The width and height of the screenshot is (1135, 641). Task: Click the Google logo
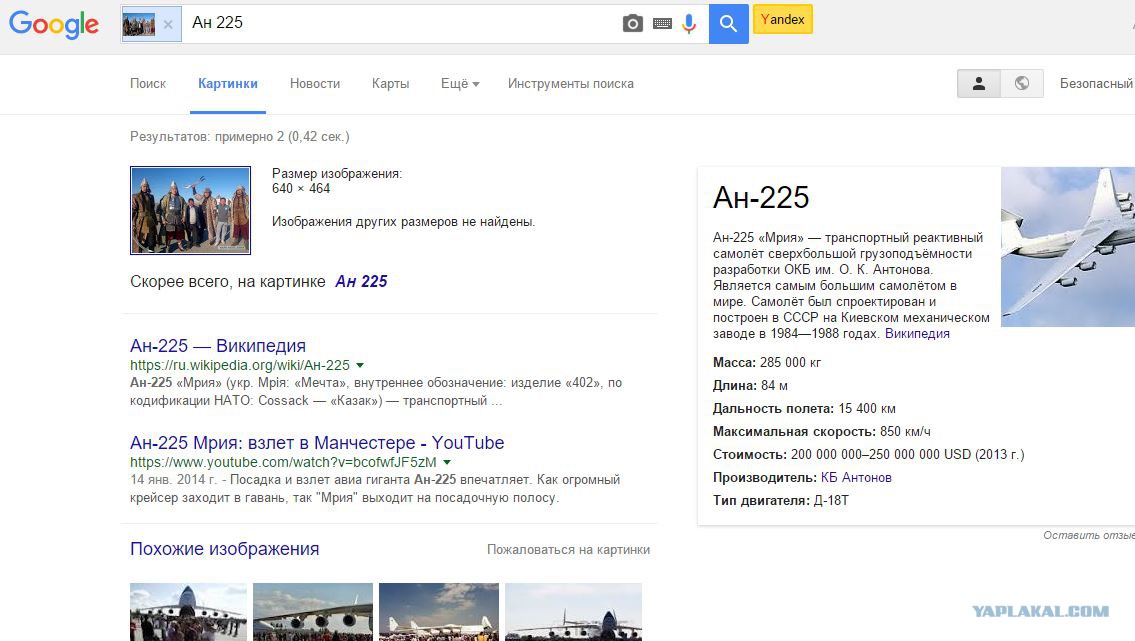(x=54, y=23)
